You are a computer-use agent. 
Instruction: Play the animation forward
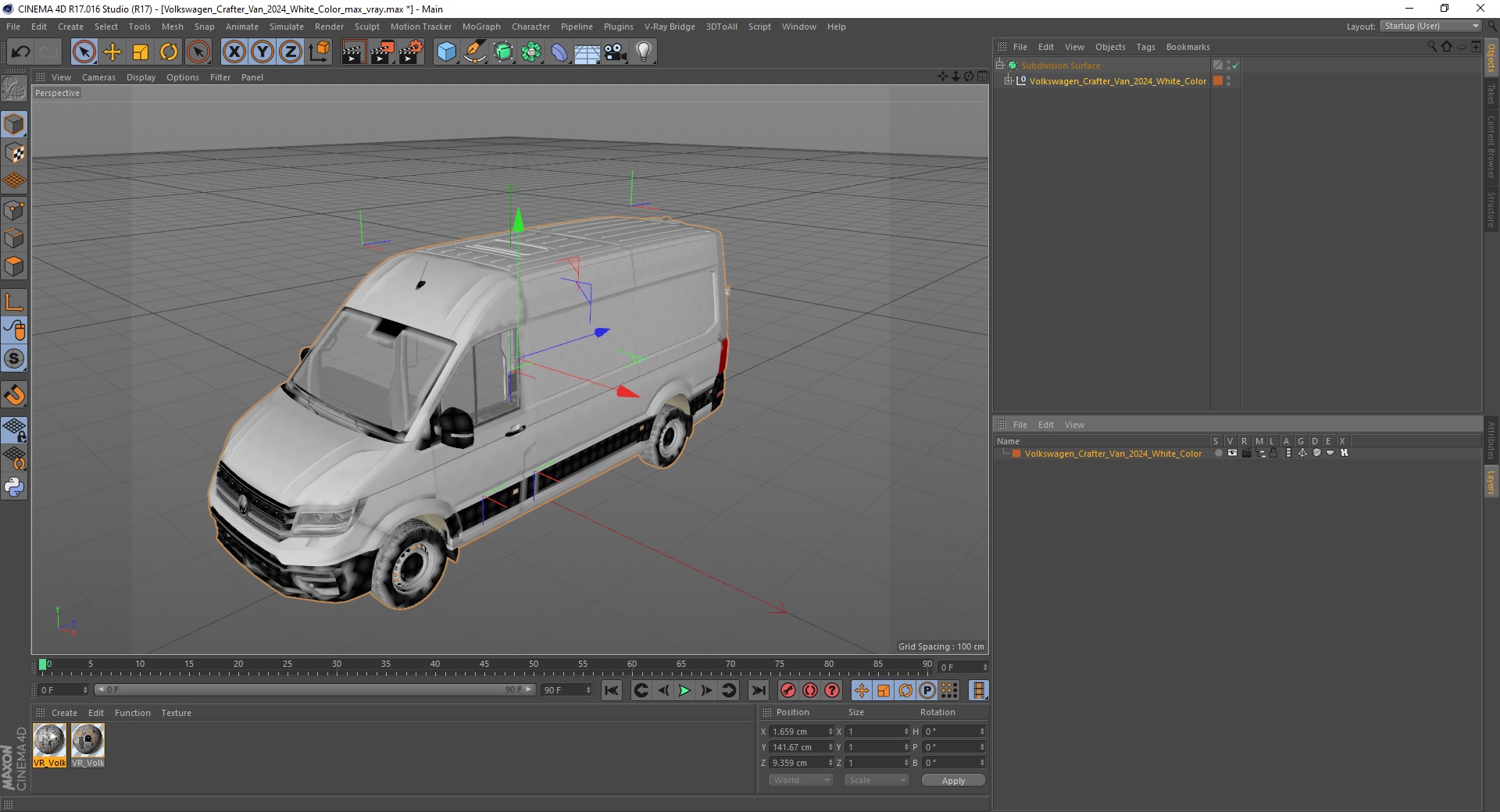click(684, 690)
